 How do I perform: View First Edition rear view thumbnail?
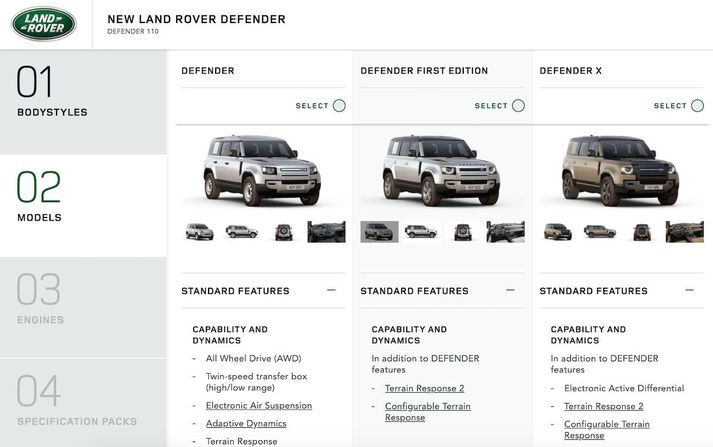463,232
